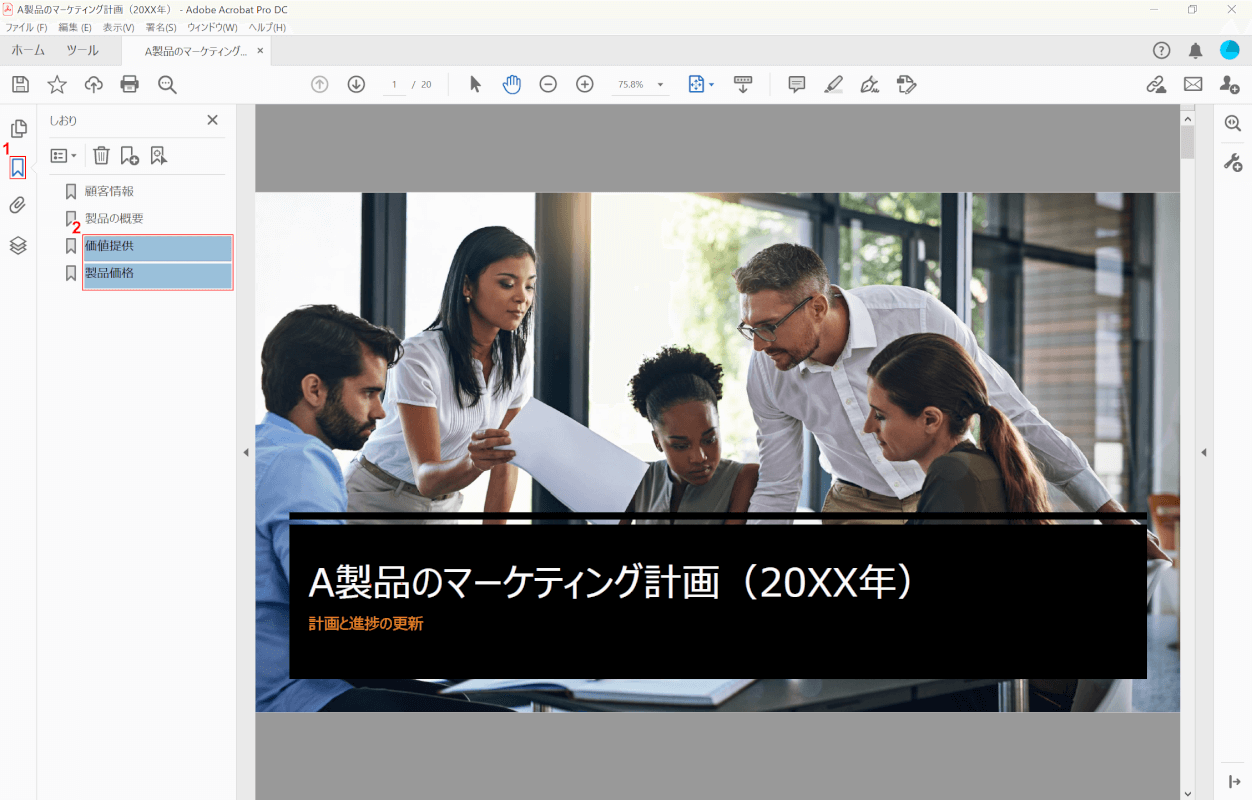This screenshot has width=1252, height=800.
Task: Click the print icon in toolbar
Action: click(130, 85)
